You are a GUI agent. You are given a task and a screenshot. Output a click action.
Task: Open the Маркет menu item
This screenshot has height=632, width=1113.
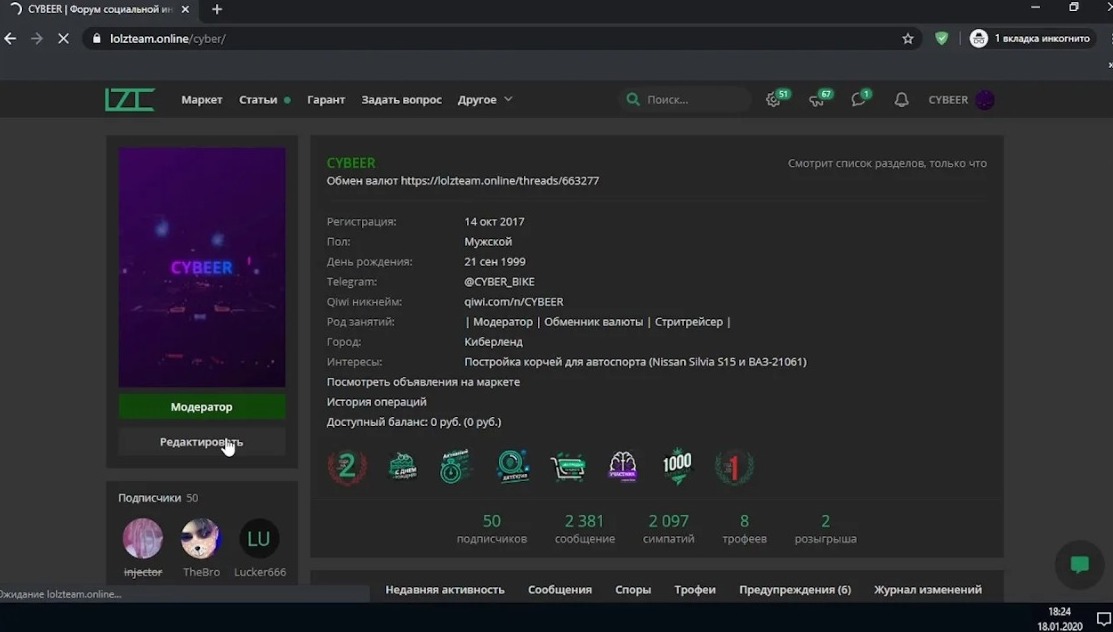tap(202, 100)
